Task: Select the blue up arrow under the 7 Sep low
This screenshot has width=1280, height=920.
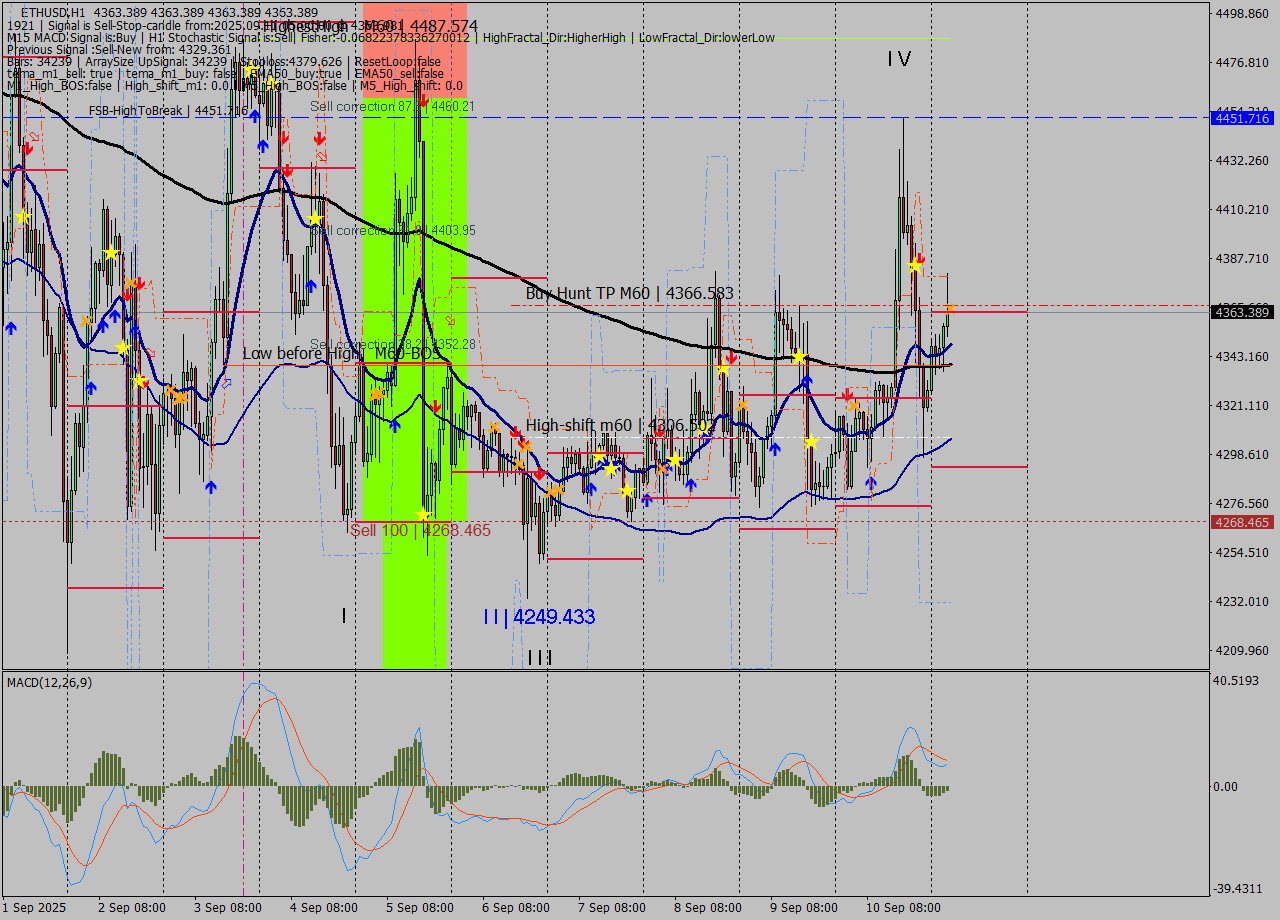Action: [x=591, y=489]
